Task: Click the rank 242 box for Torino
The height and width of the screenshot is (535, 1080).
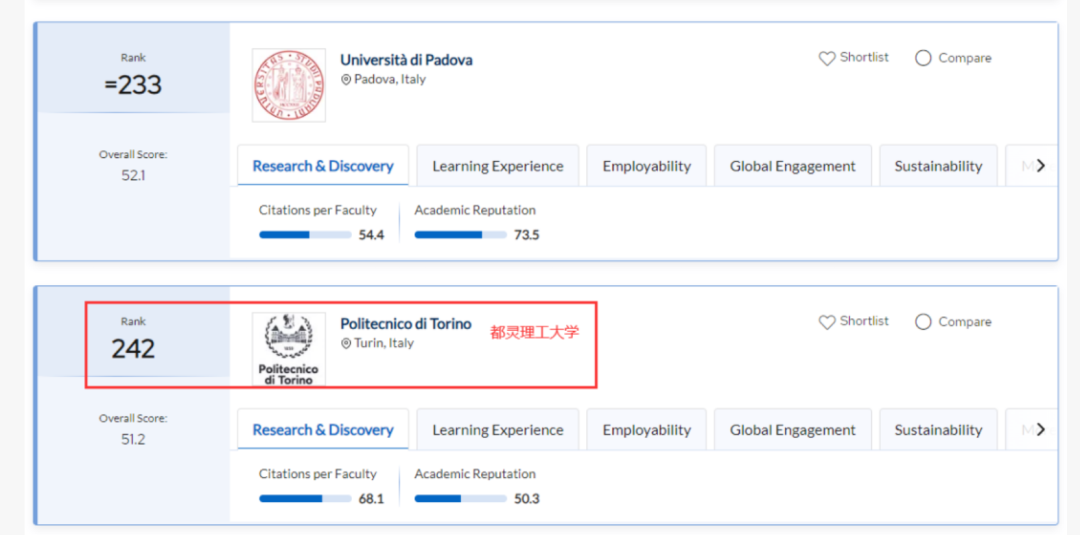Action: [133, 340]
